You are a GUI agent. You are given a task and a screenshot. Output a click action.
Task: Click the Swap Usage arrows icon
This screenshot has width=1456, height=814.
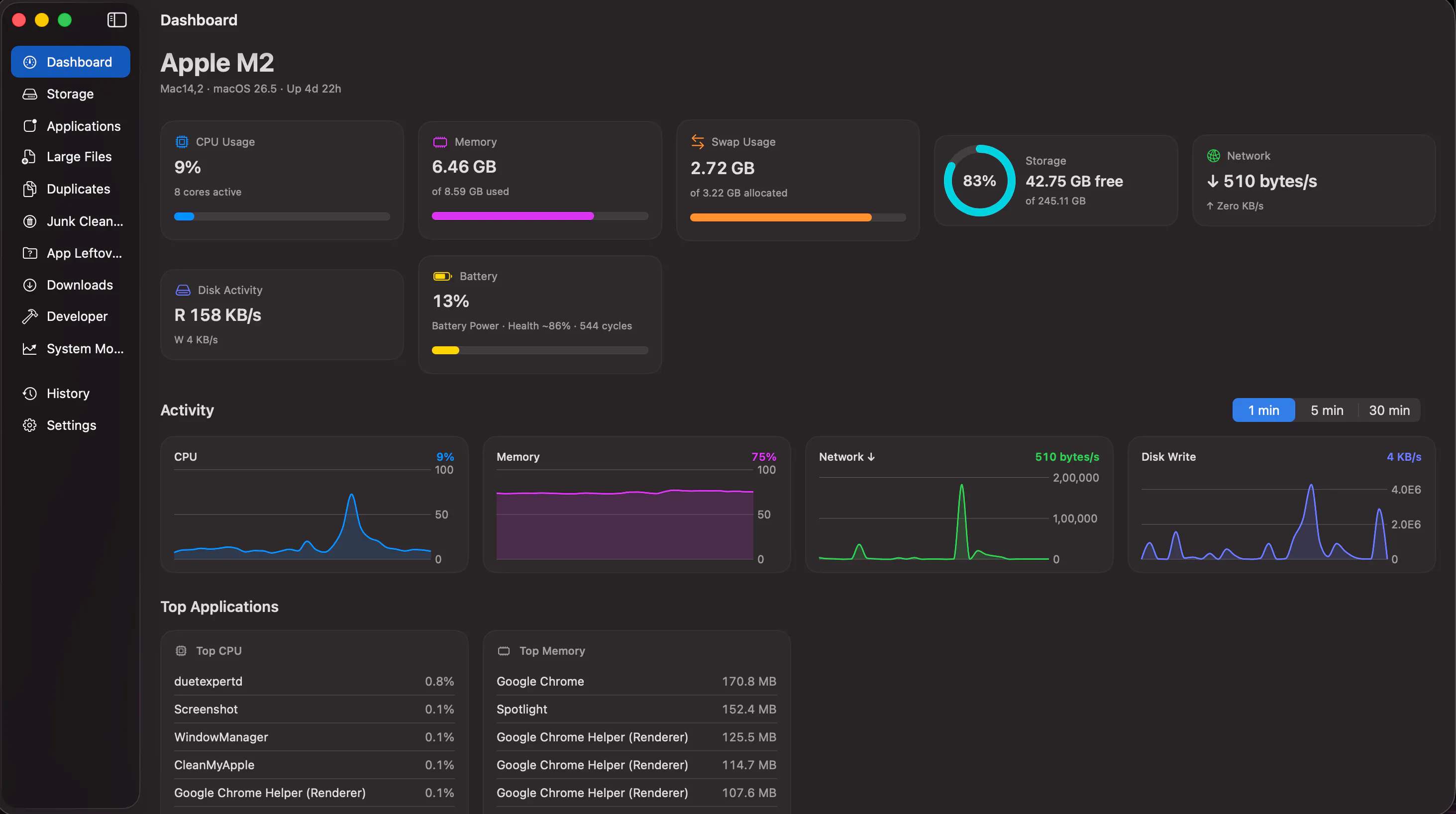(x=698, y=142)
